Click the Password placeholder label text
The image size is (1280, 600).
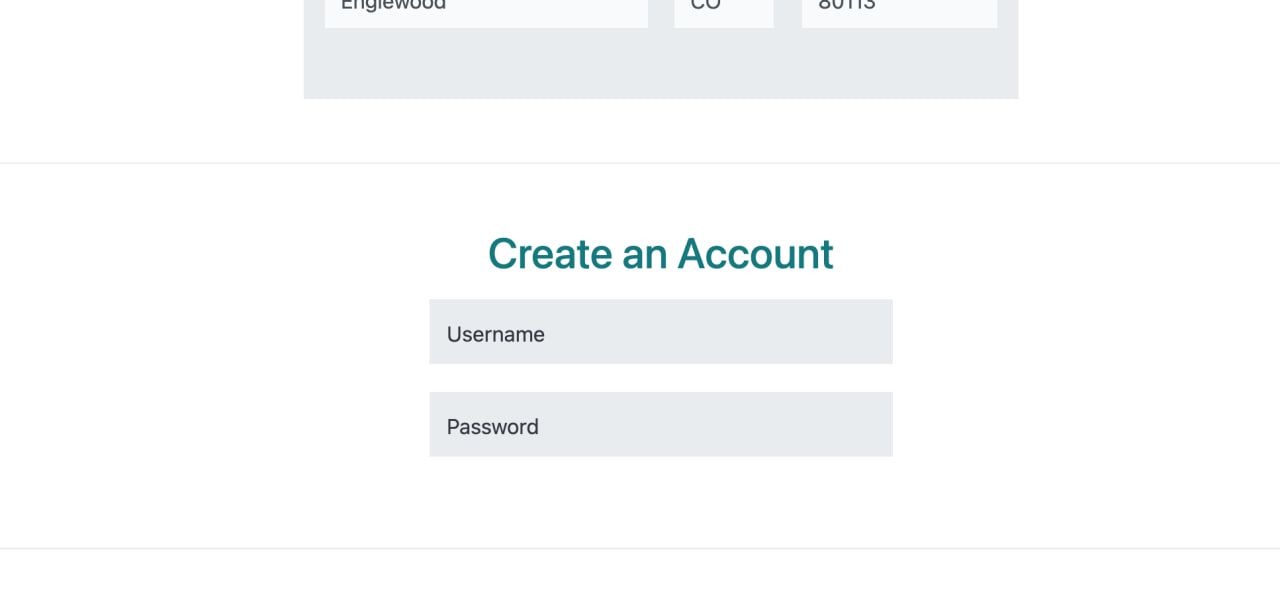pos(493,427)
